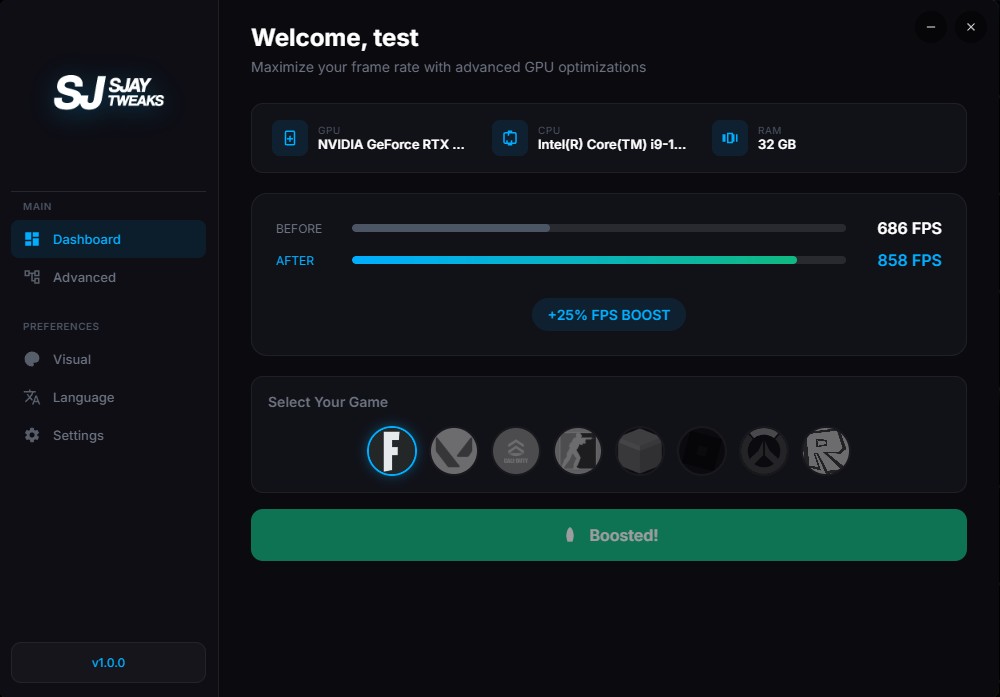The height and width of the screenshot is (697, 1000).
Task: Select the Counter-Strike game icon
Action: coord(578,451)
